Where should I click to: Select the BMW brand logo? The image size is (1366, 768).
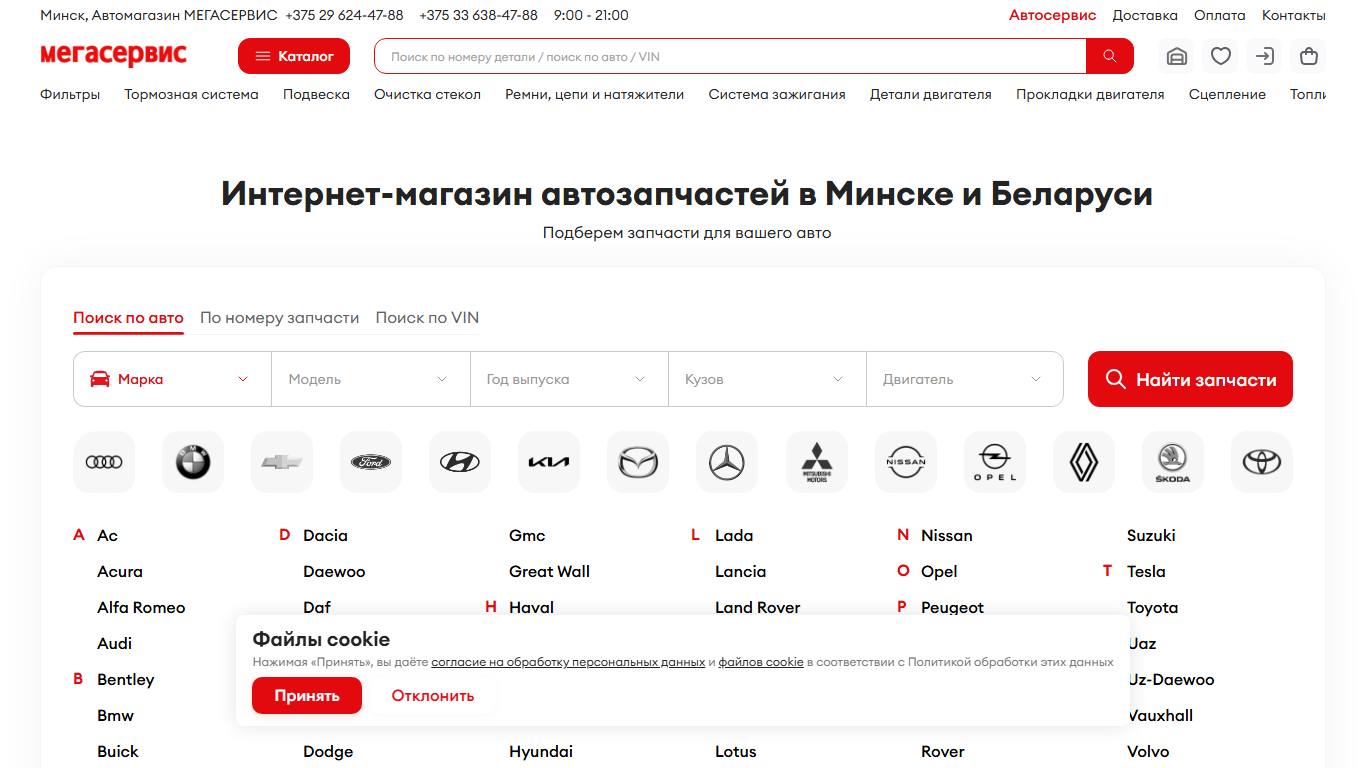(x=193, y=462)
